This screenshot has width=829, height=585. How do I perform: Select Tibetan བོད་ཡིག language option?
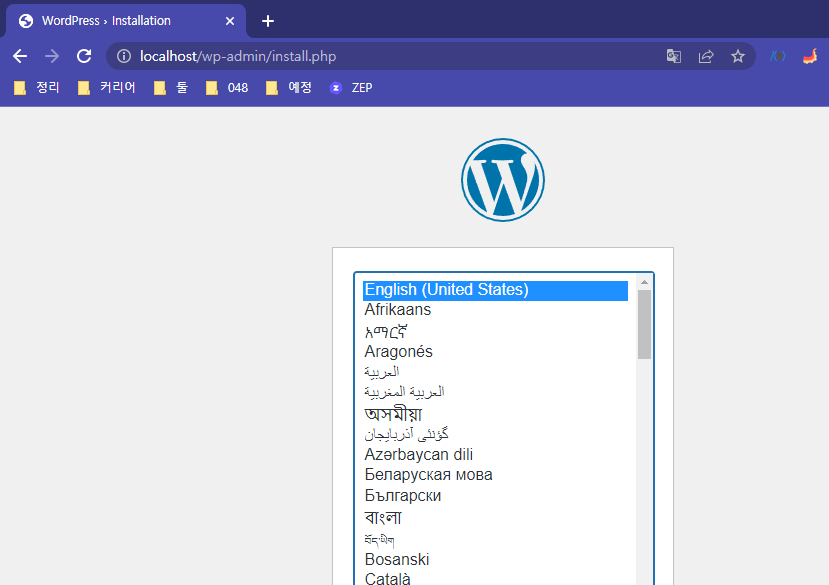495,540
